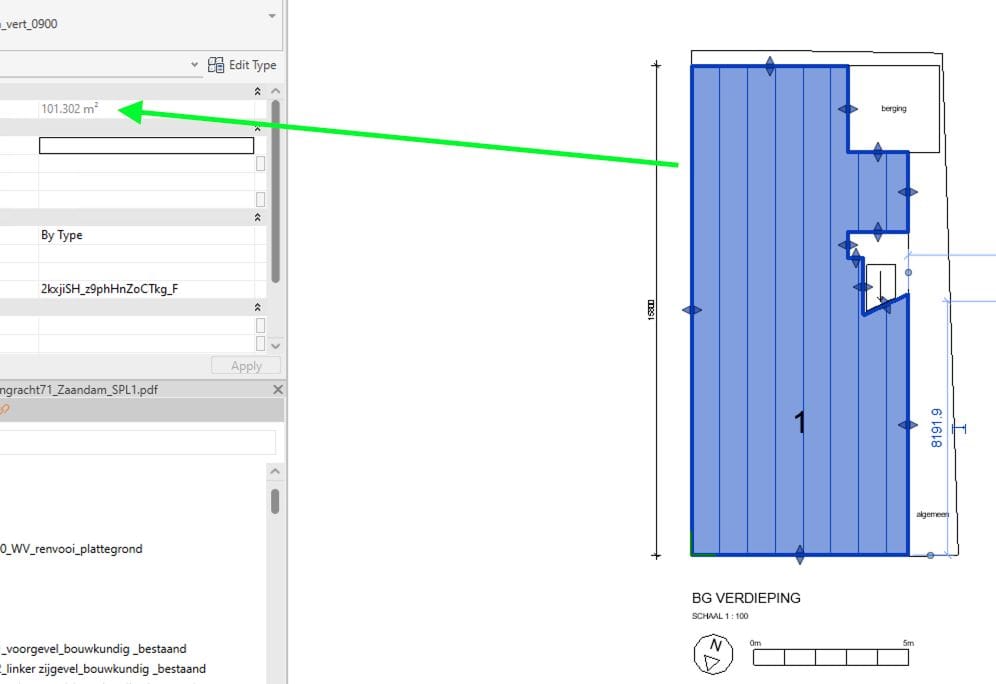Click the temporary dimension toggle symbol near 8191.9

click(961, 429)
